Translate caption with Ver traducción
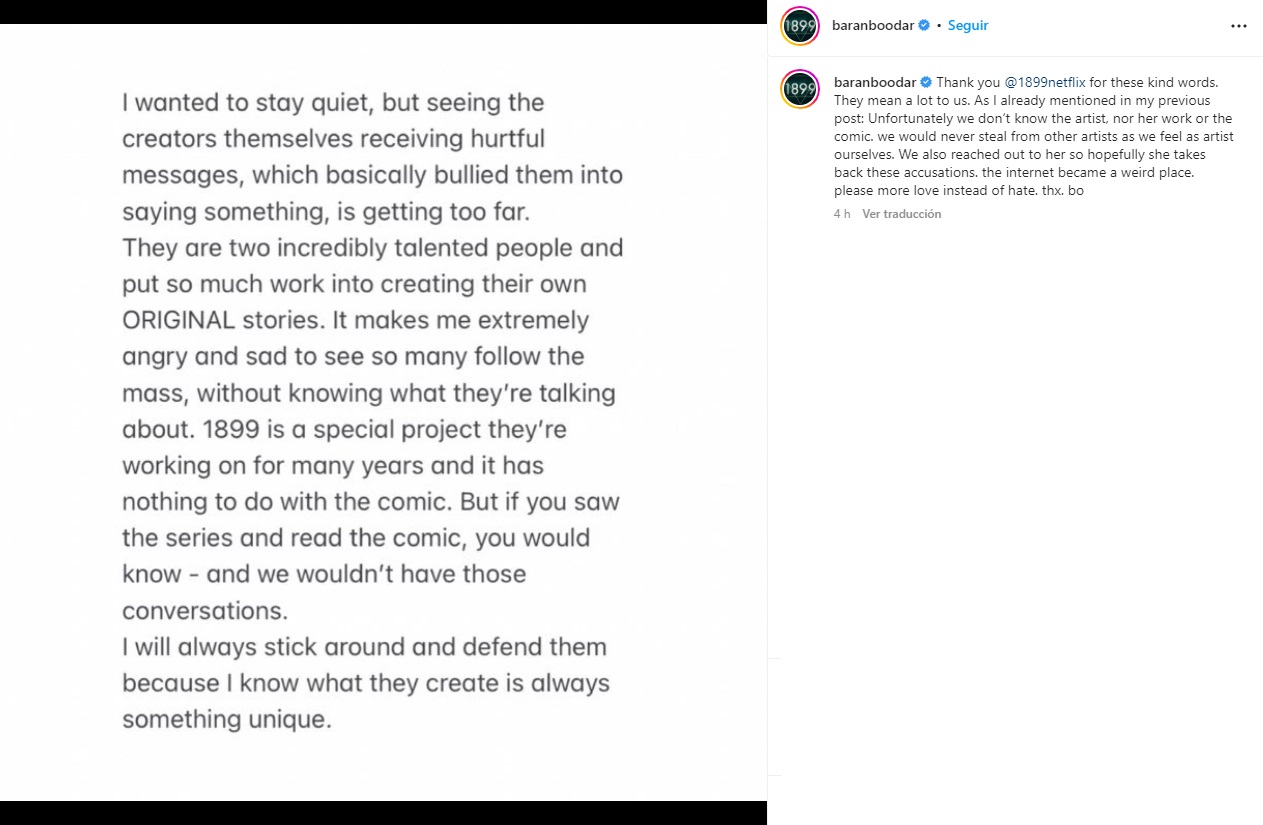This screenshot has height=825, width=1263. (901, 214)
